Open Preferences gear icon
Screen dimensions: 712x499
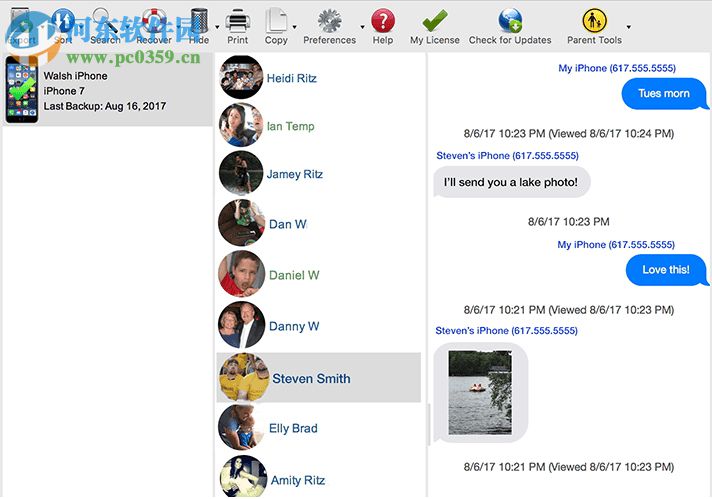(330, 21)
